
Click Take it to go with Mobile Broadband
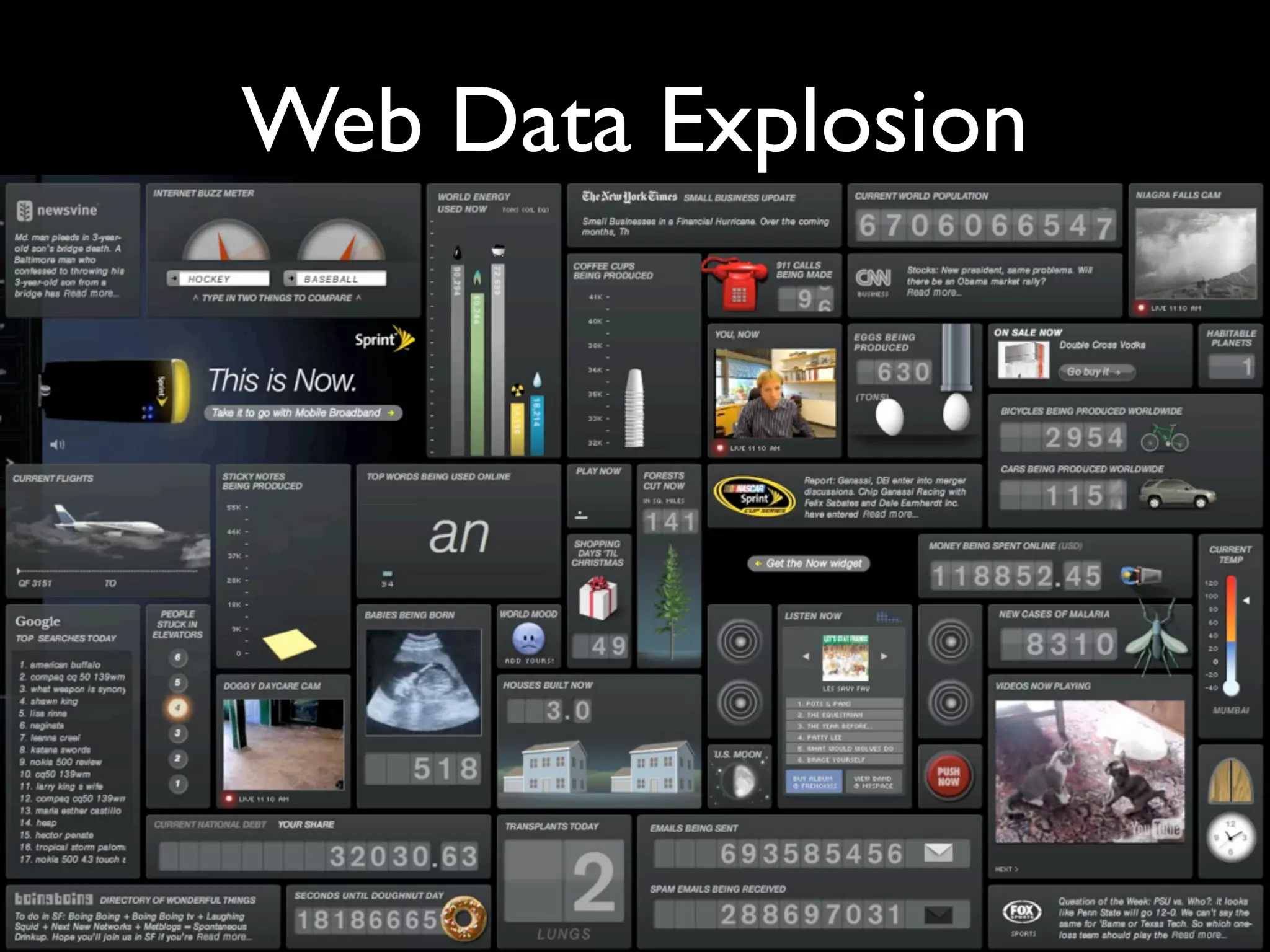(303, 413)
